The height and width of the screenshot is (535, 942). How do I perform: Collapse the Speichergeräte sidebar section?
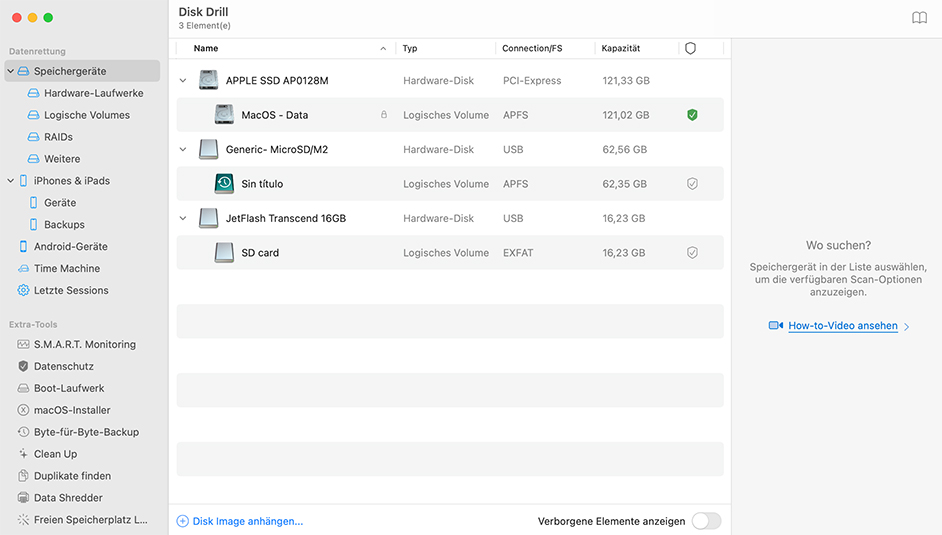(11, 71)
